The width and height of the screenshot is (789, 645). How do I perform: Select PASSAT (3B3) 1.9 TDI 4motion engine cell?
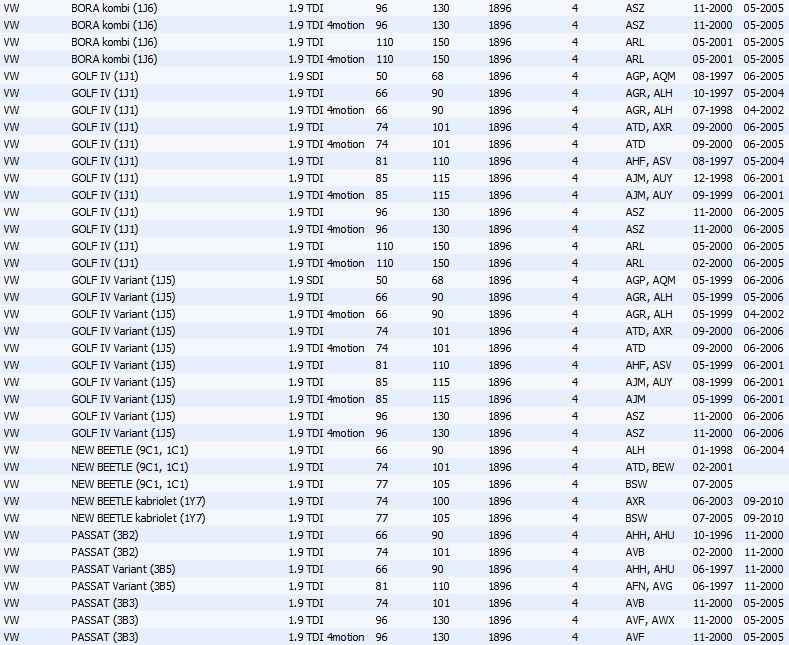[326, 637]
